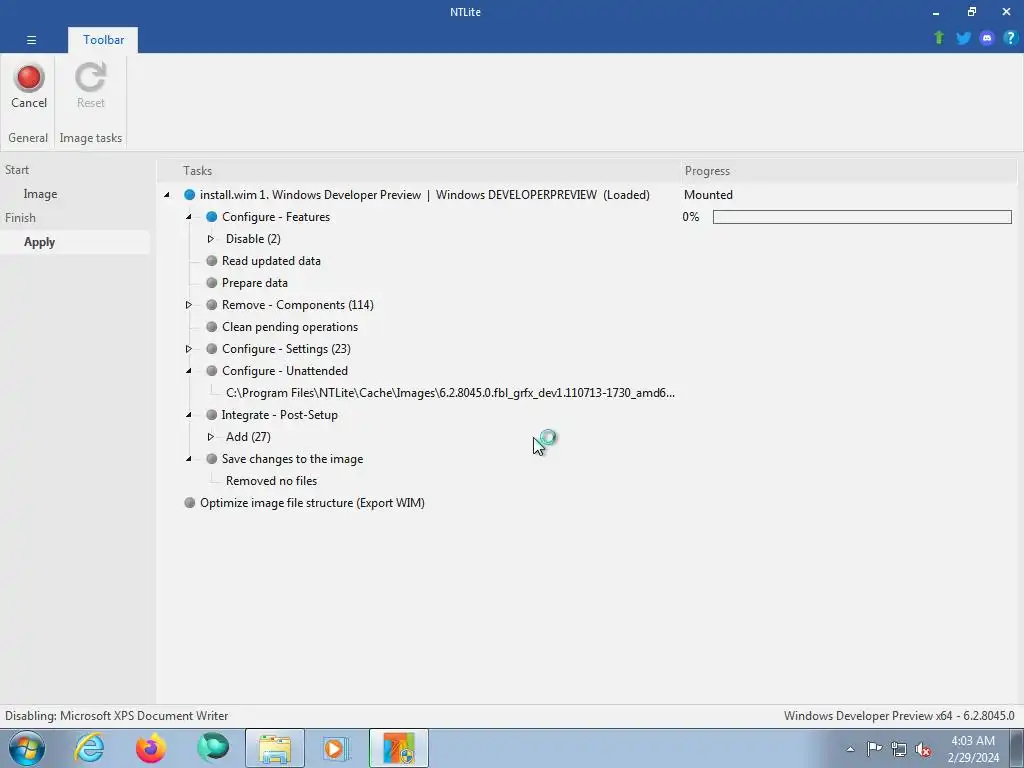Click grey dot beside Configure - Settings

click(x=212, y=349)
